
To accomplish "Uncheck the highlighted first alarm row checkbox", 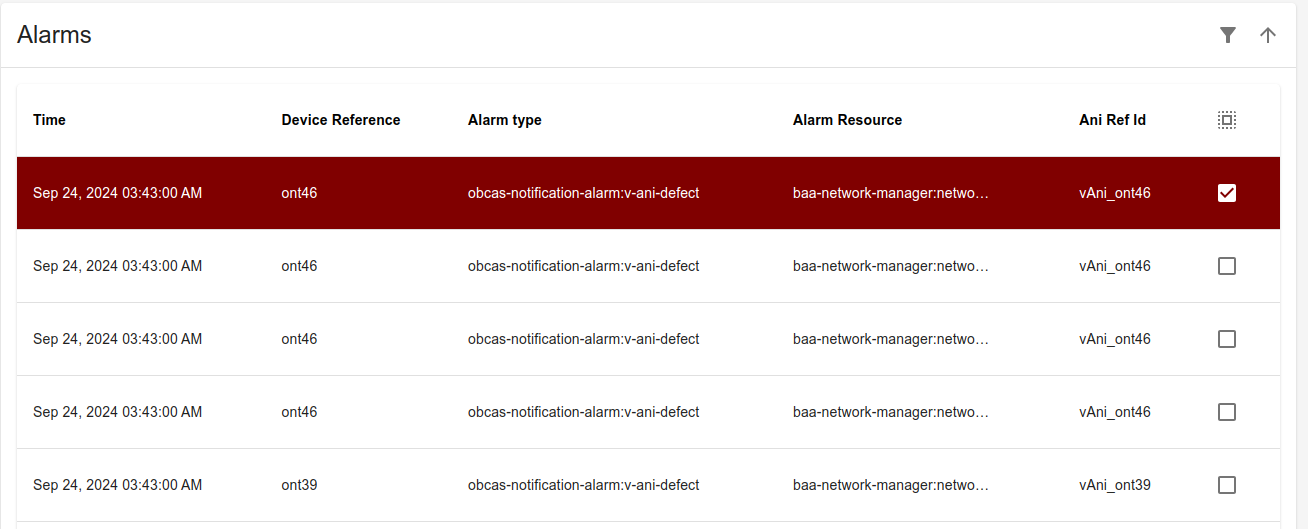I will 1227,193.
